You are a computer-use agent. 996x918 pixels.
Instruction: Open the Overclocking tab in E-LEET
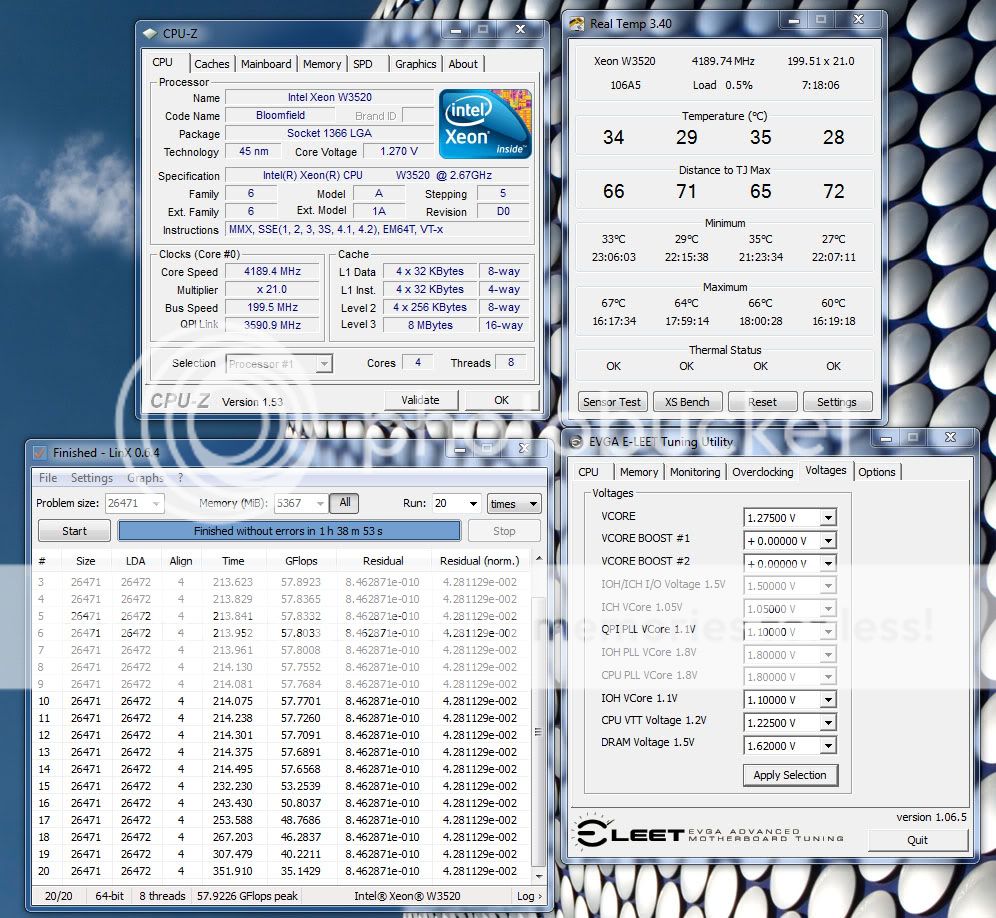[762, 472]
